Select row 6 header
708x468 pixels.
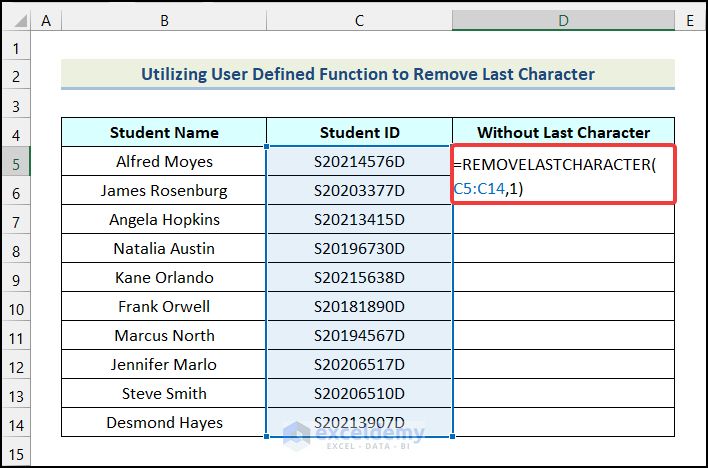click(16, 190)
